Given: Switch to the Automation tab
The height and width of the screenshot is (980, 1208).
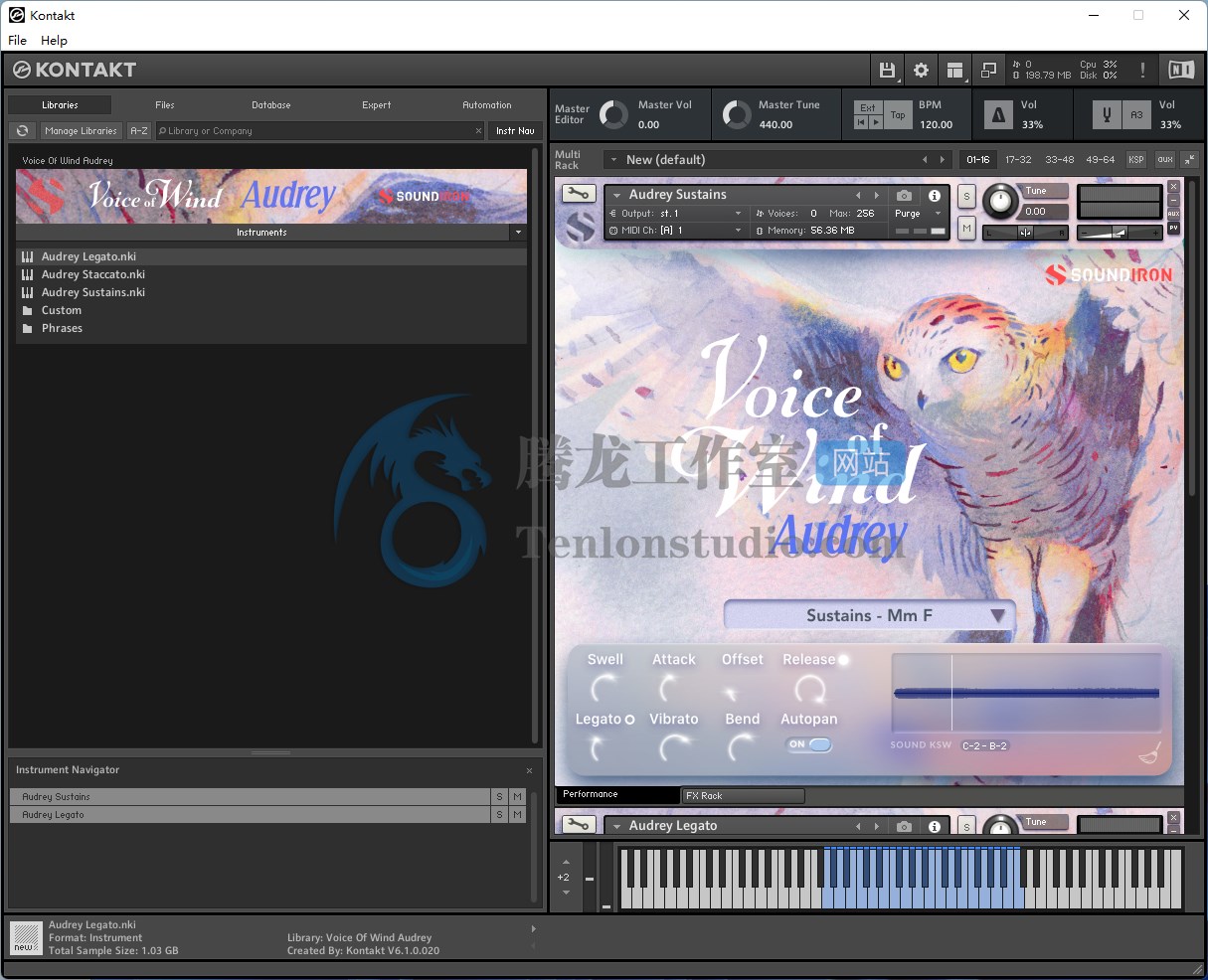Looking at the screenshot, I should pos(487,104).
